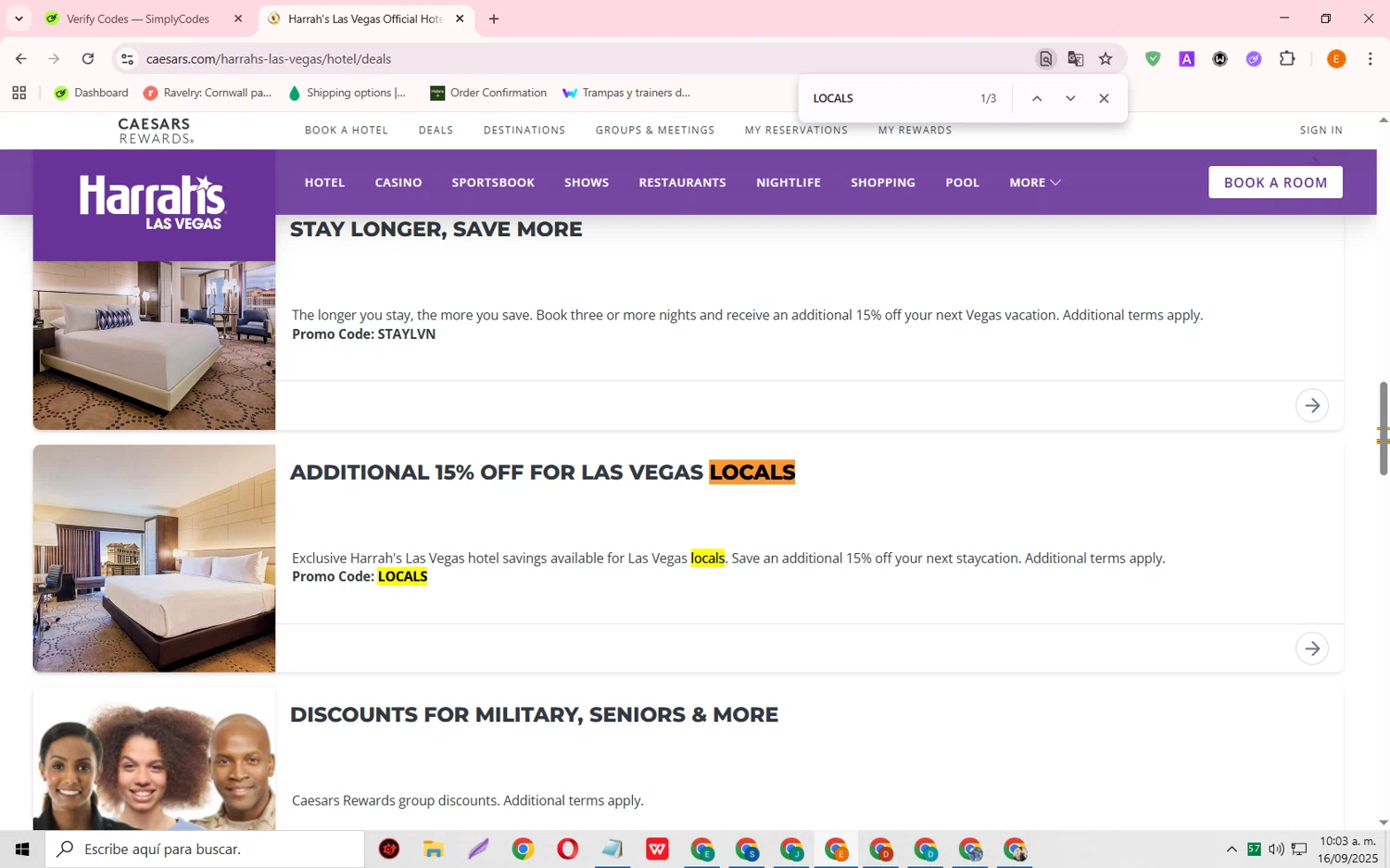This screenshot has width=1390, height=868.
Task: Click the Caesars Rewards logo
Action: point(155,131)
